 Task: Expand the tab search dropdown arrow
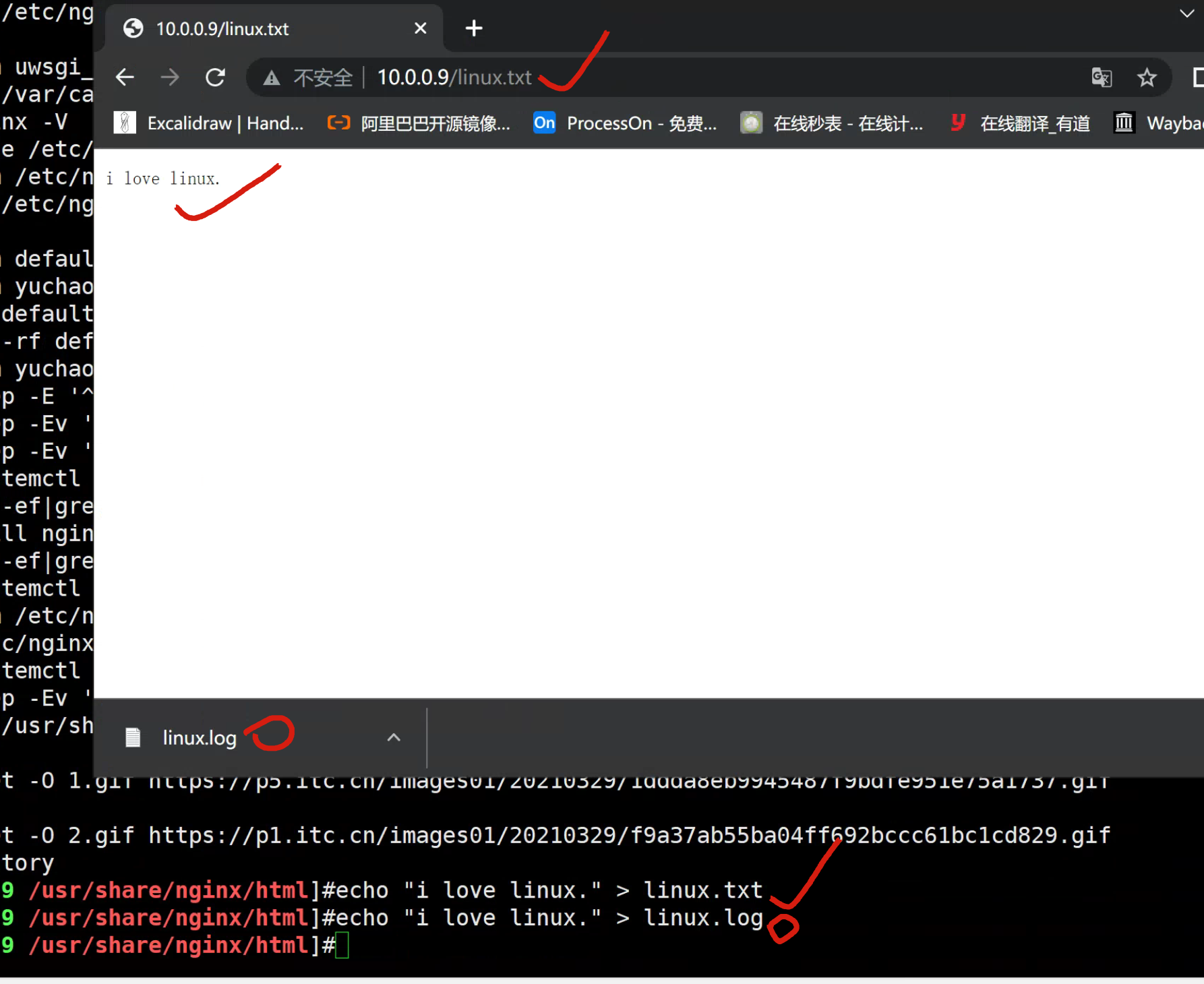click(1186, 13)
